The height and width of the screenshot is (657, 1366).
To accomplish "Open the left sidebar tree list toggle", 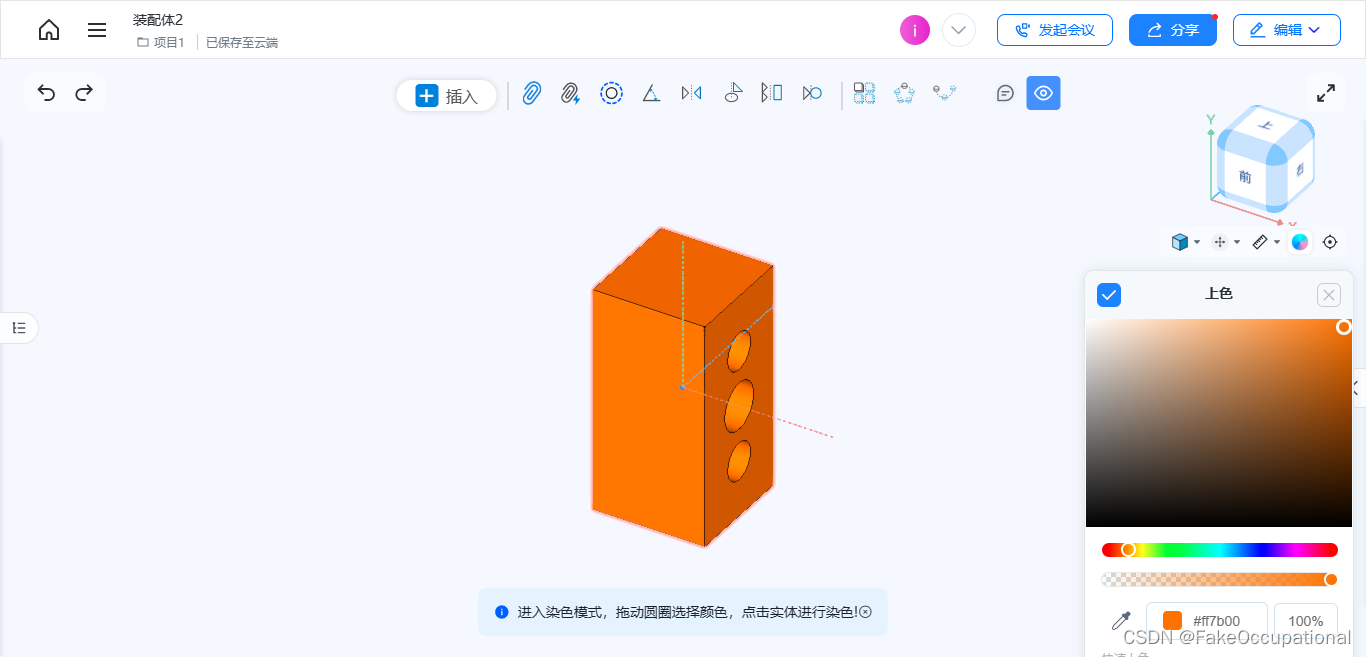I will pos(19,328).
